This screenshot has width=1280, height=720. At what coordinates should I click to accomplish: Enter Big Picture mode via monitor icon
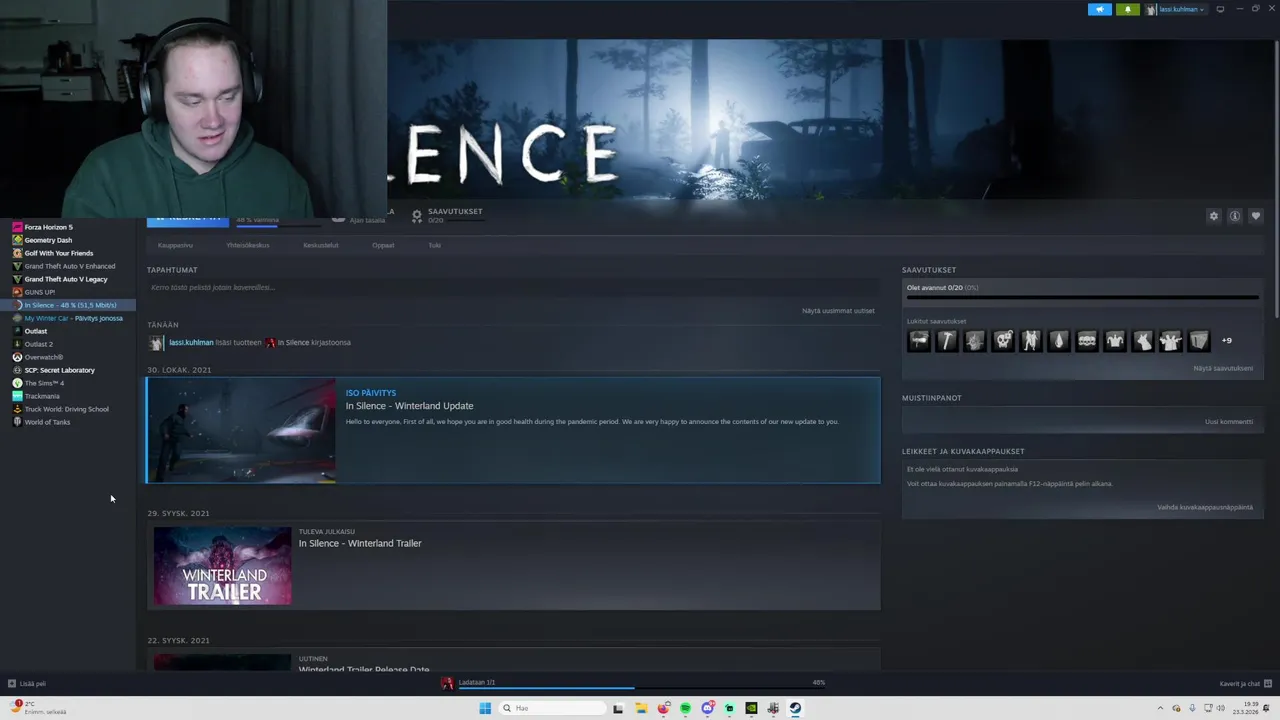[1220, 9]
